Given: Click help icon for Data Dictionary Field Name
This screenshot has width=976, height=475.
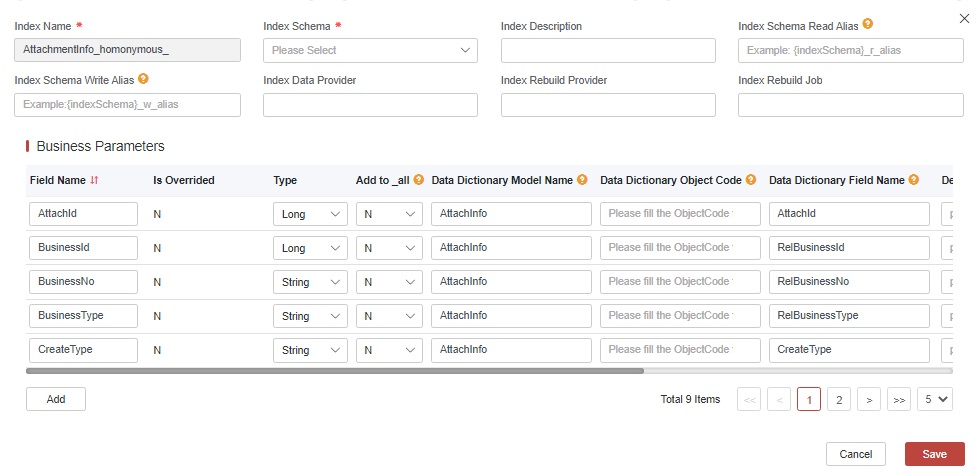Looking at the screenshot, I should click(x=913, y=180).
